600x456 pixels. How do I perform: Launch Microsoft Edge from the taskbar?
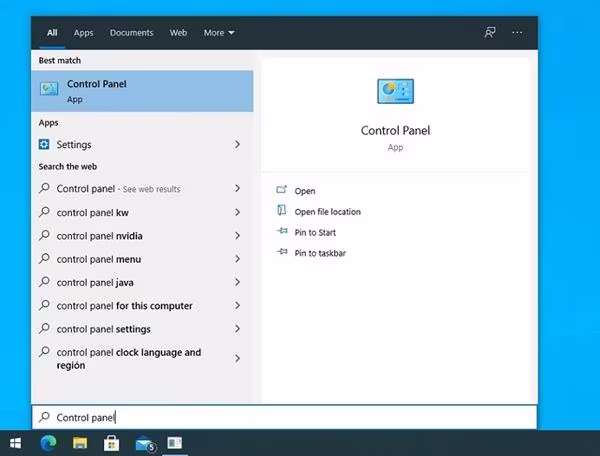tap(48, 443)
